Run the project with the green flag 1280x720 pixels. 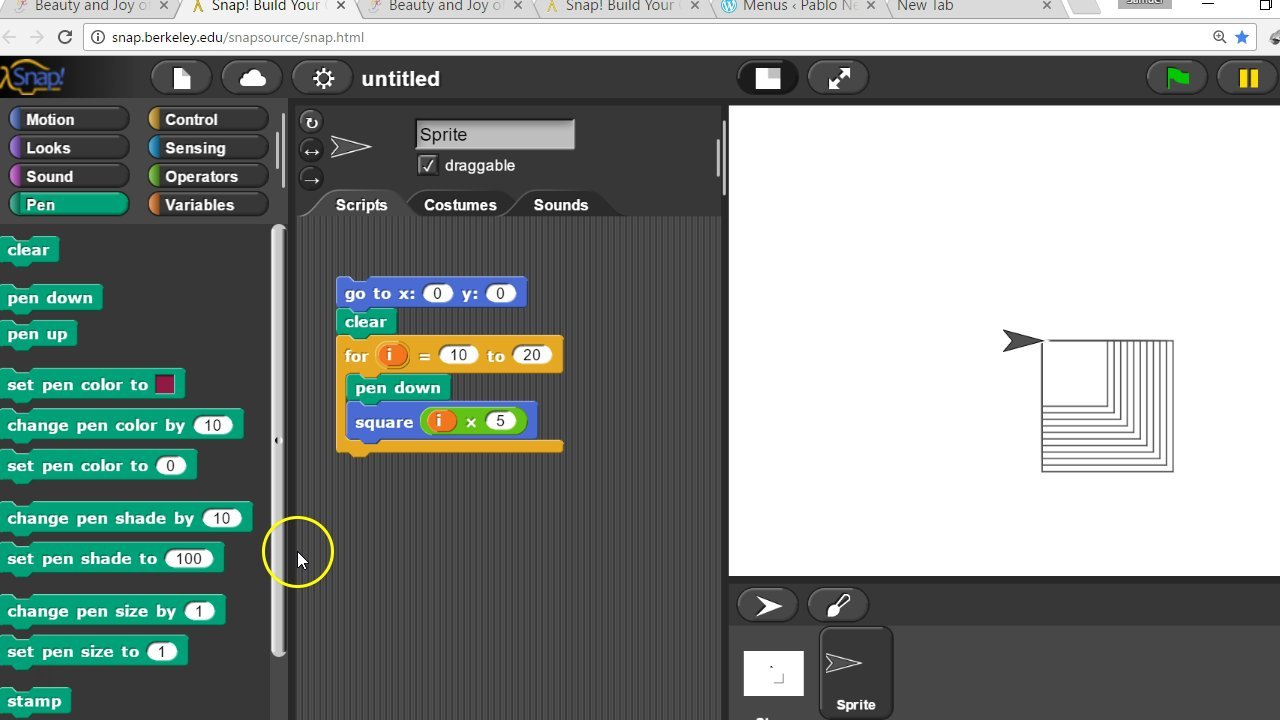1176,77
